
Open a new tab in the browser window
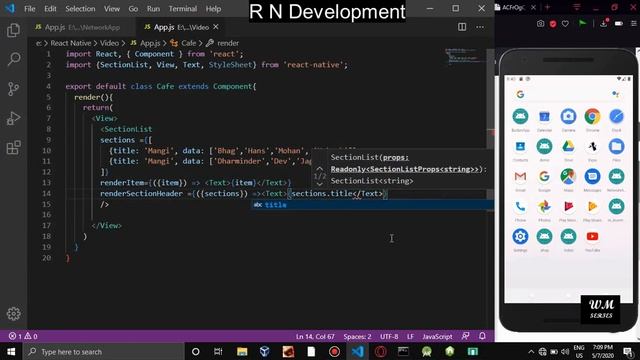(547, 7)
